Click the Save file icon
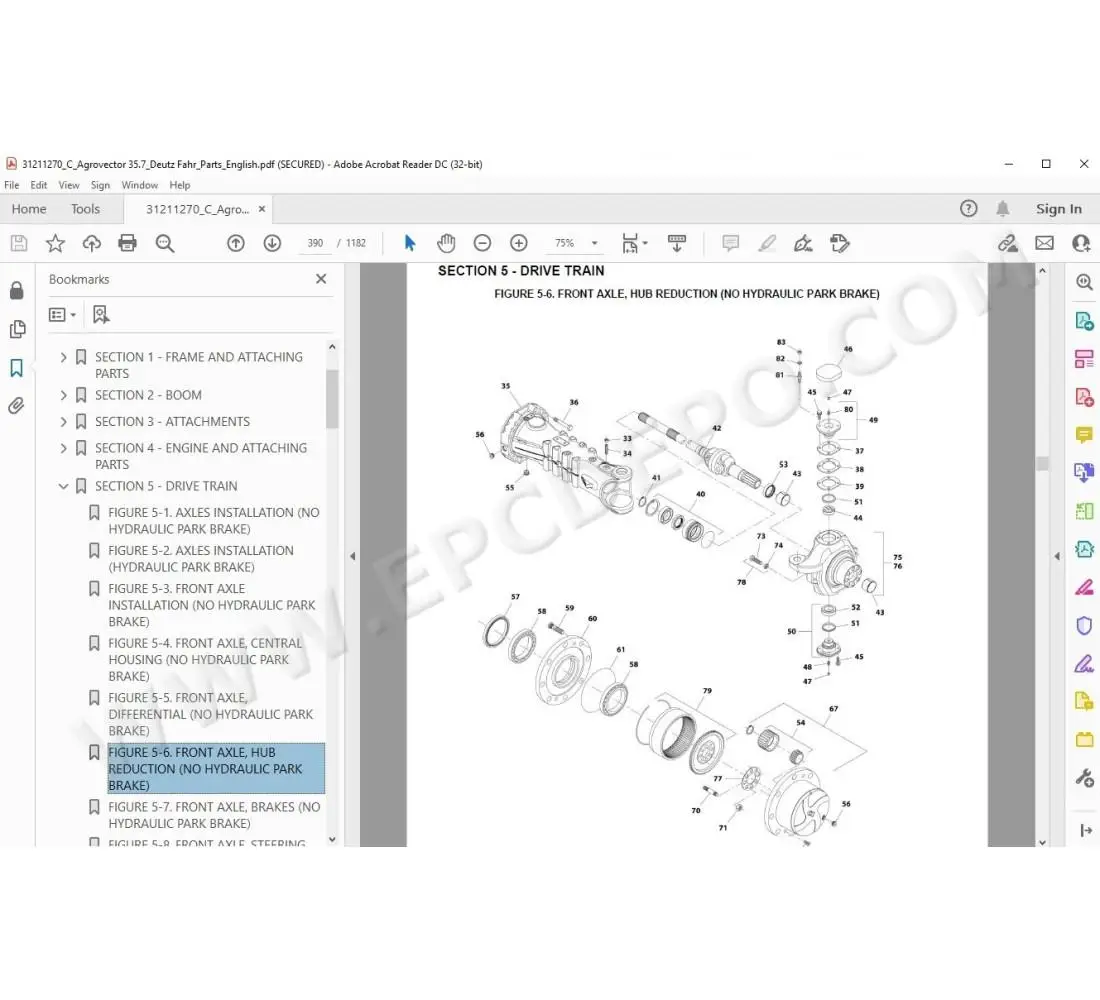Image resolution: width=1100 pixels, height=1000 pixels. point(19,244)
